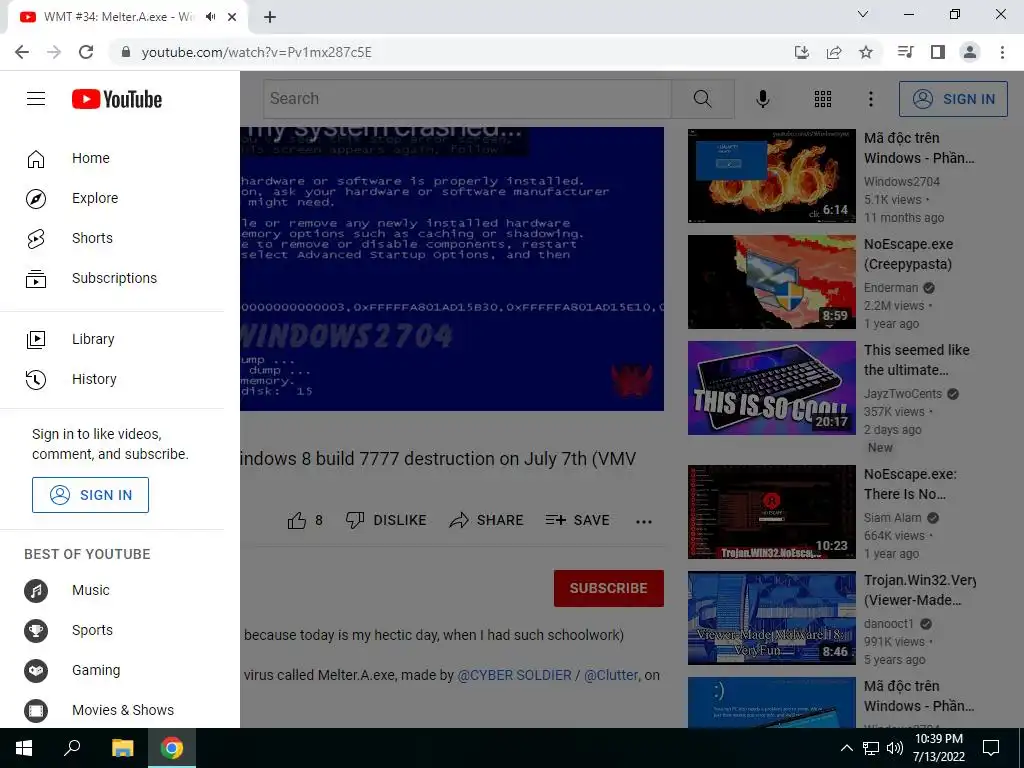
Task: Bookmark this tab with star
Action: tap(866, 52)
